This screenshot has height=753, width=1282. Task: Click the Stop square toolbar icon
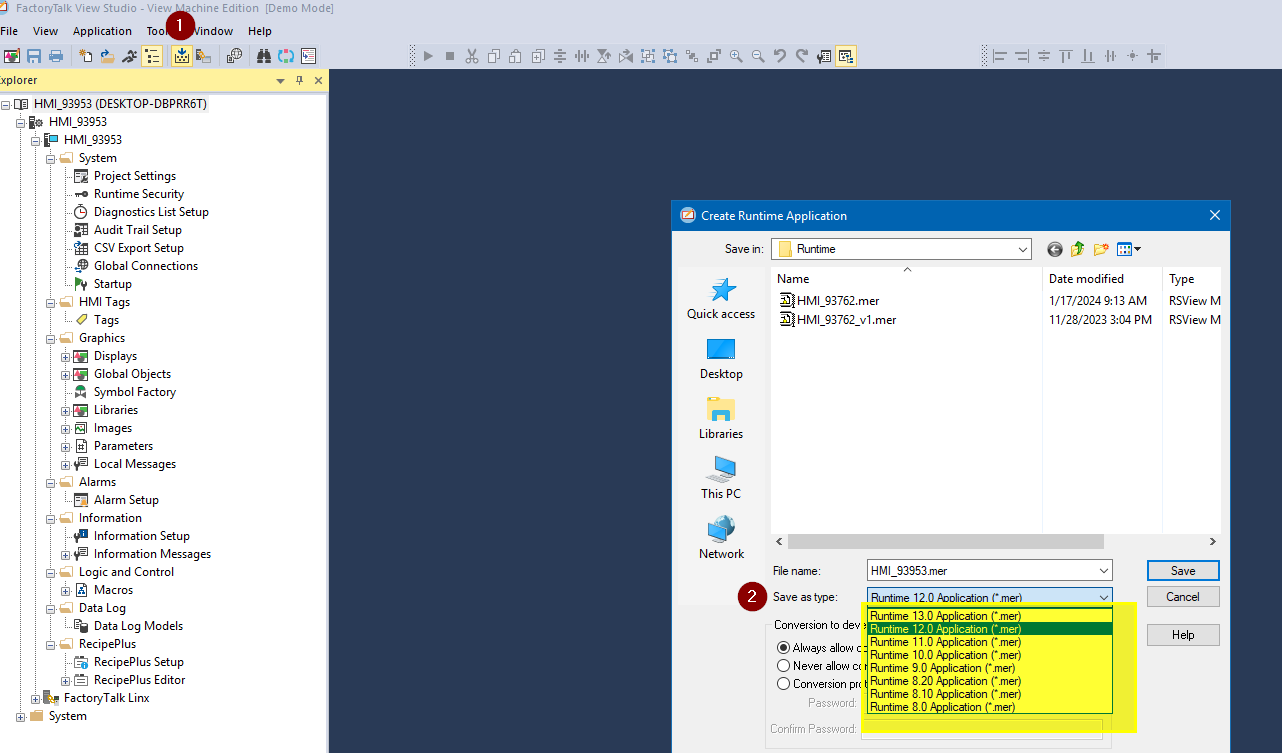click(x=450, y=56)
